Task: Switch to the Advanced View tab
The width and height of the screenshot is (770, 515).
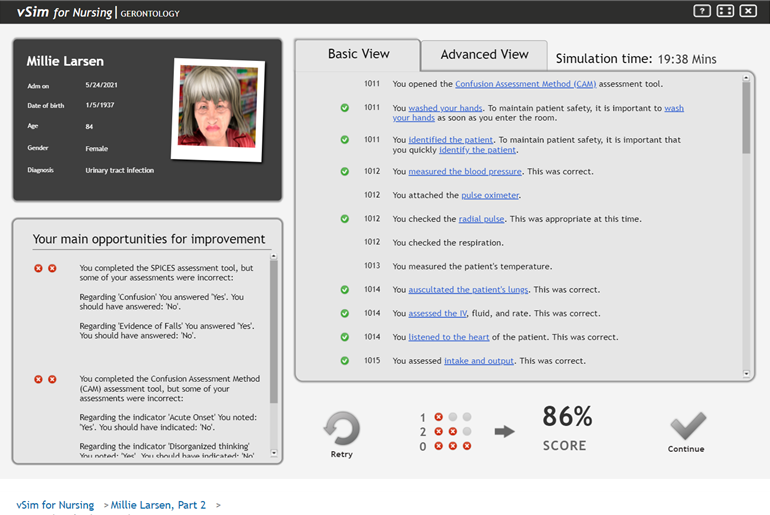Action: pyautogui.click(x=484, y=54)
